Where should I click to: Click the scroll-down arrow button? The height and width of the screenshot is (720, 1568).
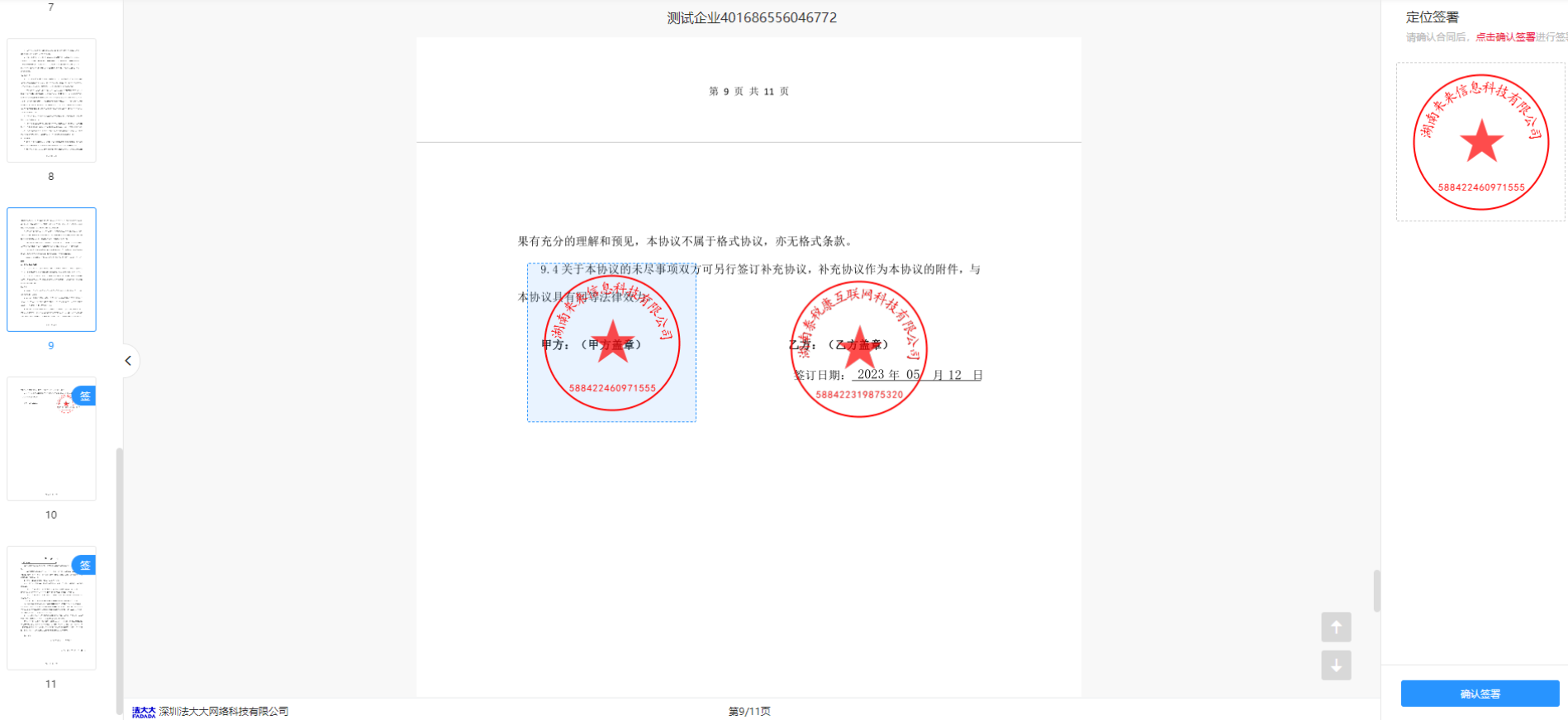pos(1336,666)
